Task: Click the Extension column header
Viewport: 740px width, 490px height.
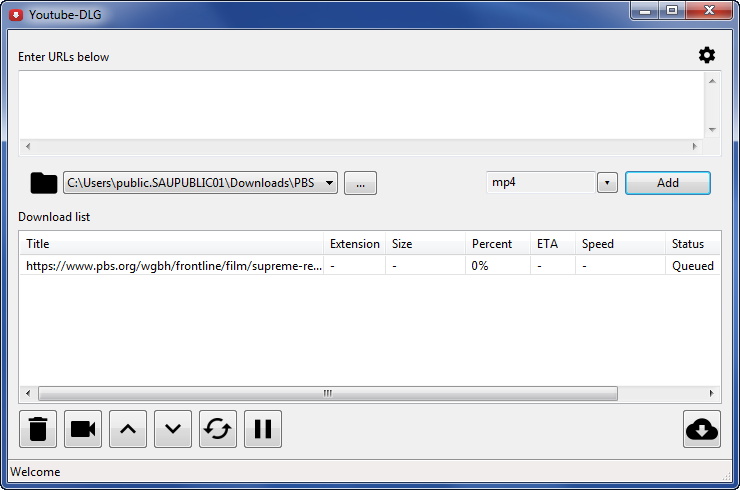Action: click(354, 244)
